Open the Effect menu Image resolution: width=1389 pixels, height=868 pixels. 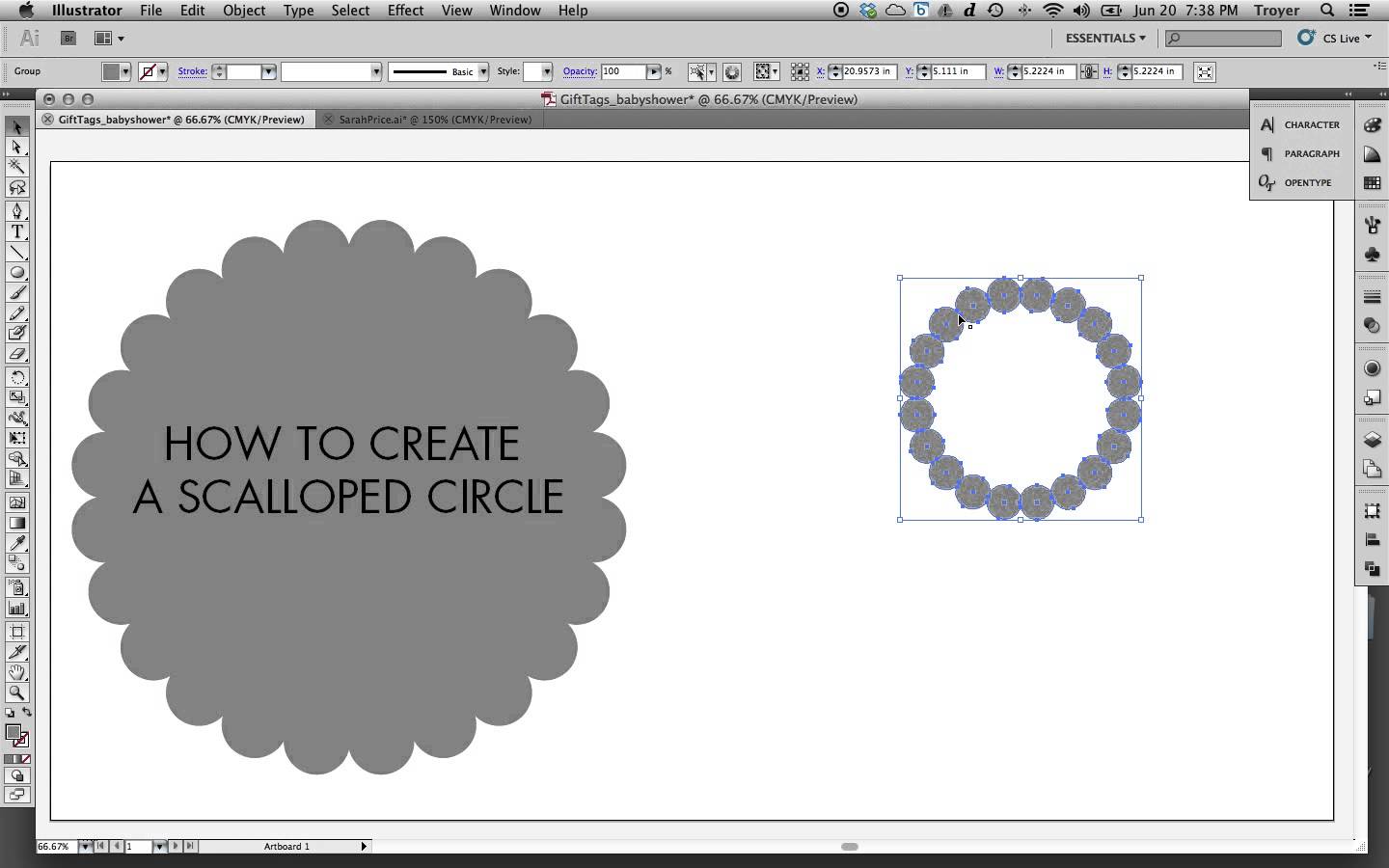(x=405, y=11)
